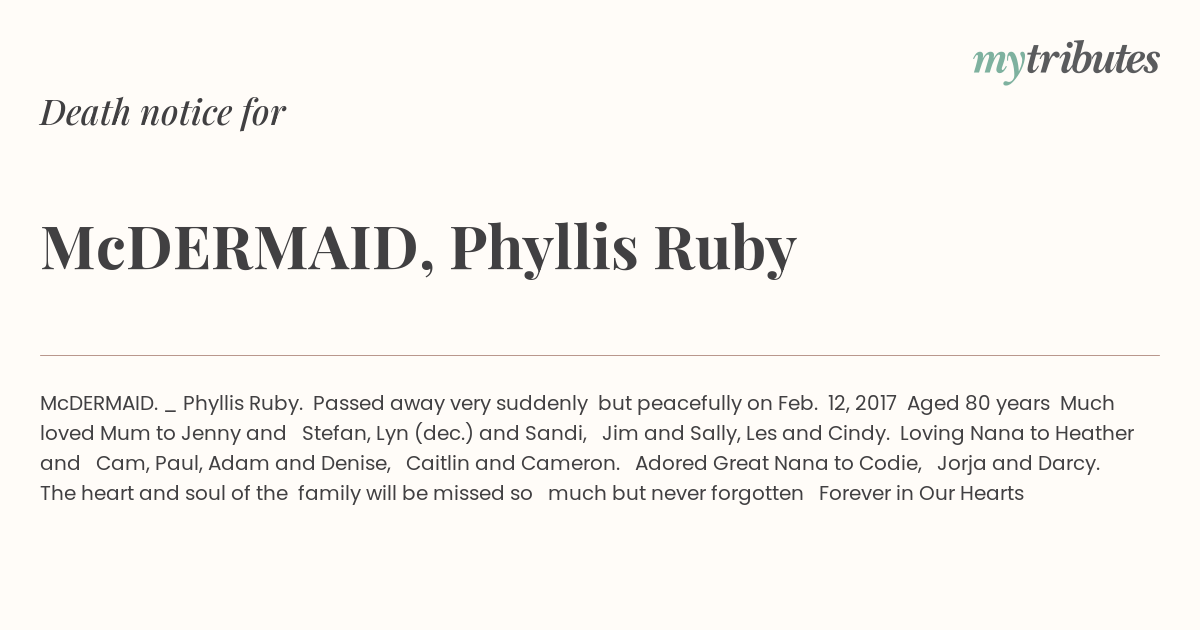
Task: Click the green "my" part of logo
Action: [999, 66]
